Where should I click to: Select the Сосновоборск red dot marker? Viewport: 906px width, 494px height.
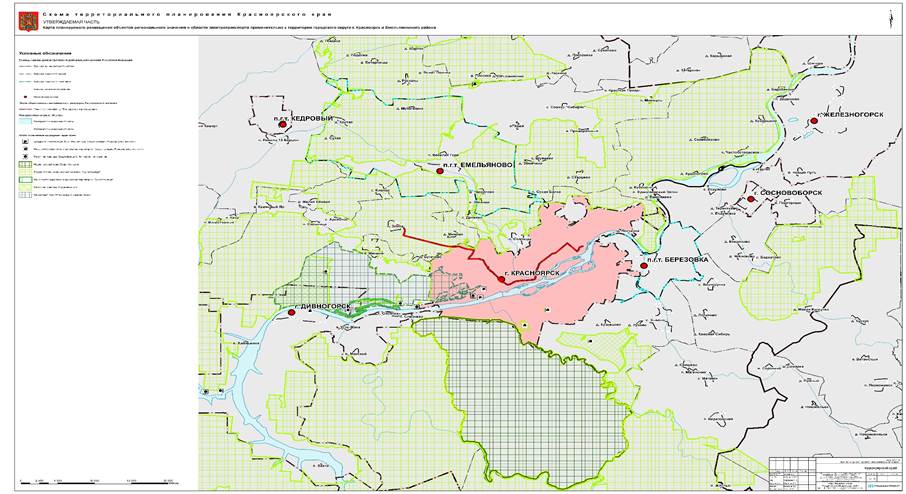(x=751, y=199)
